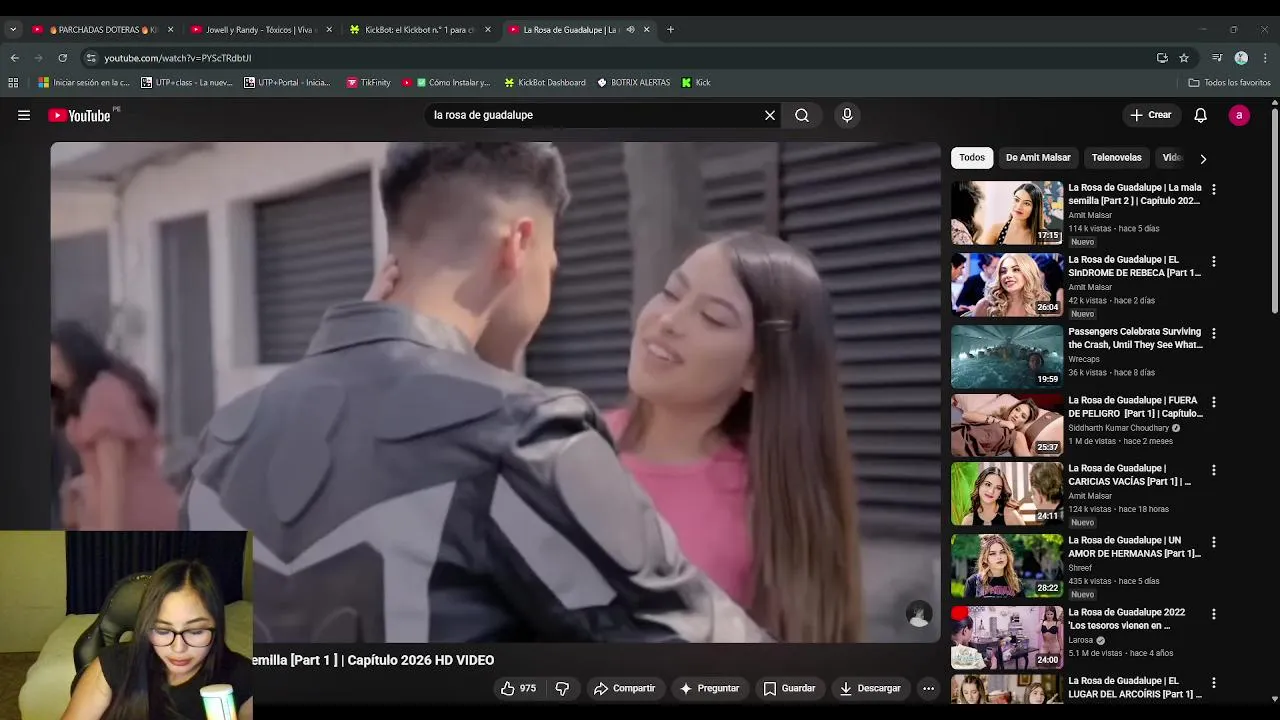Image resolution: width=1280 pixels, height=720 pixels.
Task: Open the browser apps grid shortcut
Action: 13,83
